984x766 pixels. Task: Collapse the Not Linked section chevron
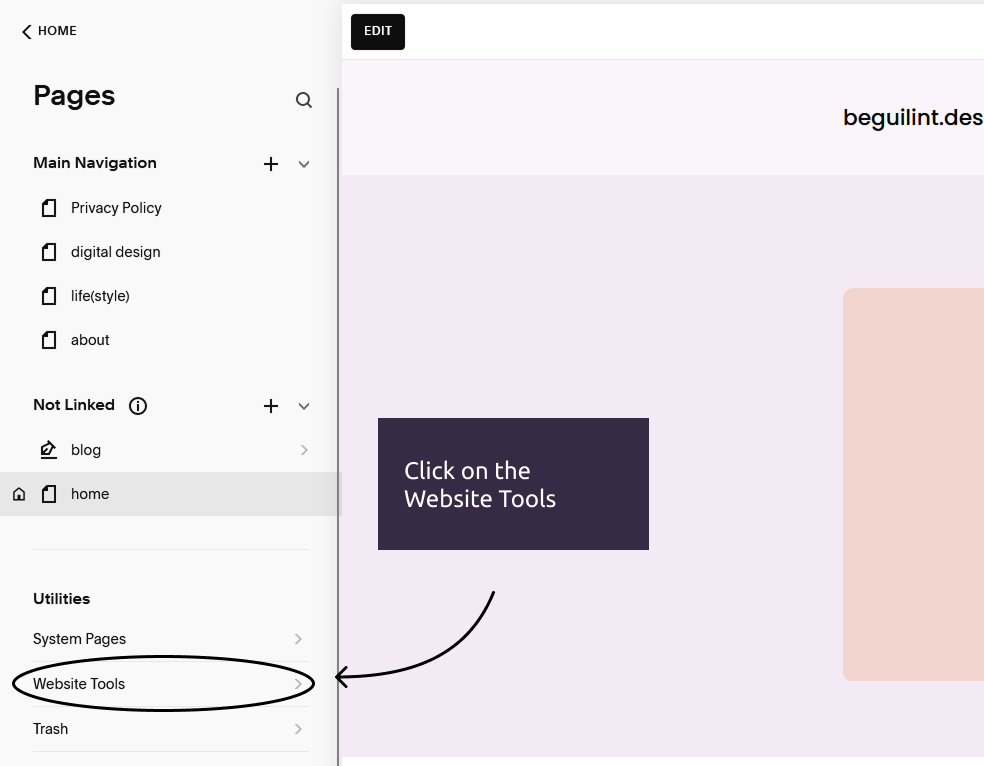click(304, 407)
